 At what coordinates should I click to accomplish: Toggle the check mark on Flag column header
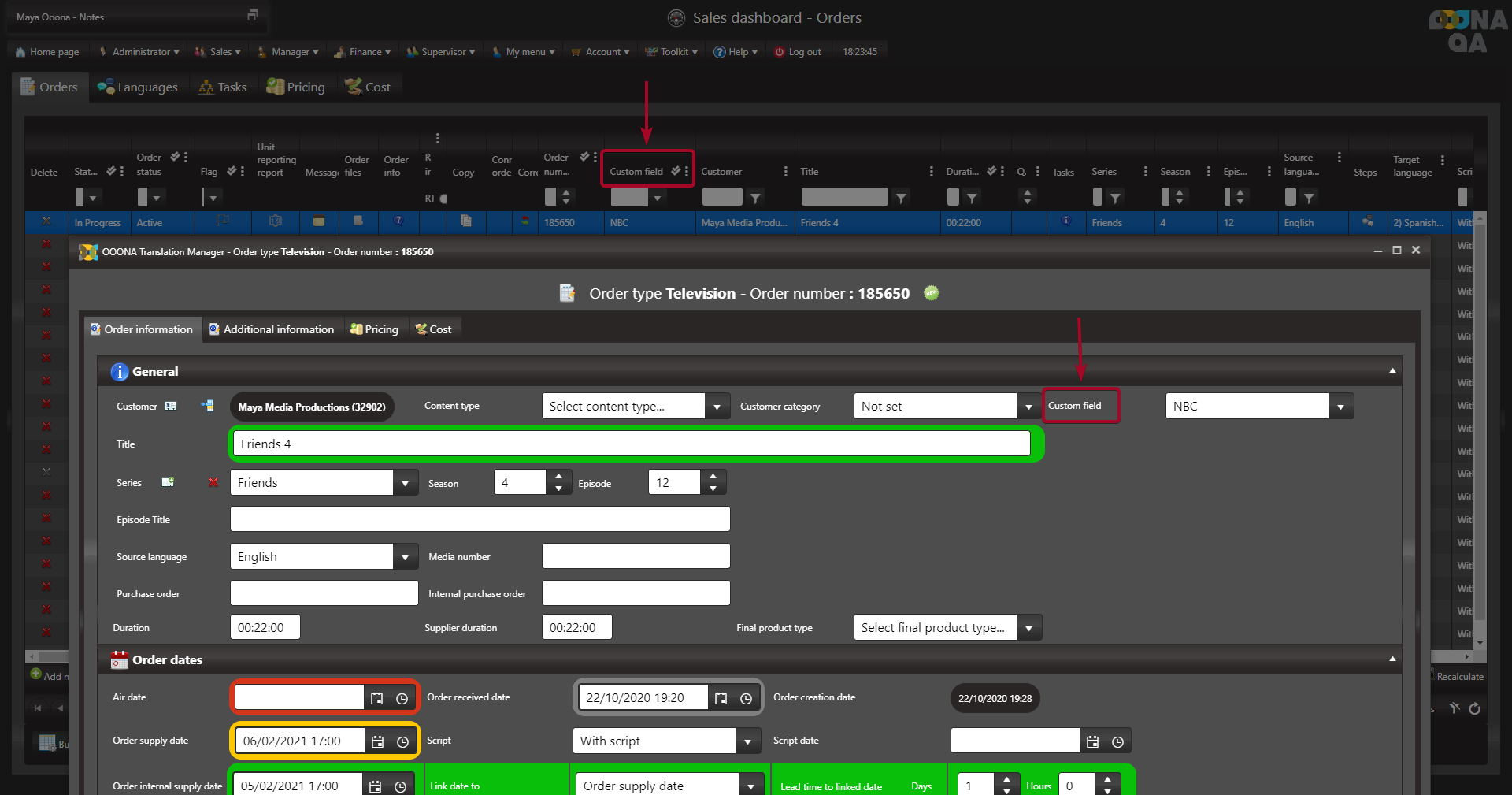(231, 171)
